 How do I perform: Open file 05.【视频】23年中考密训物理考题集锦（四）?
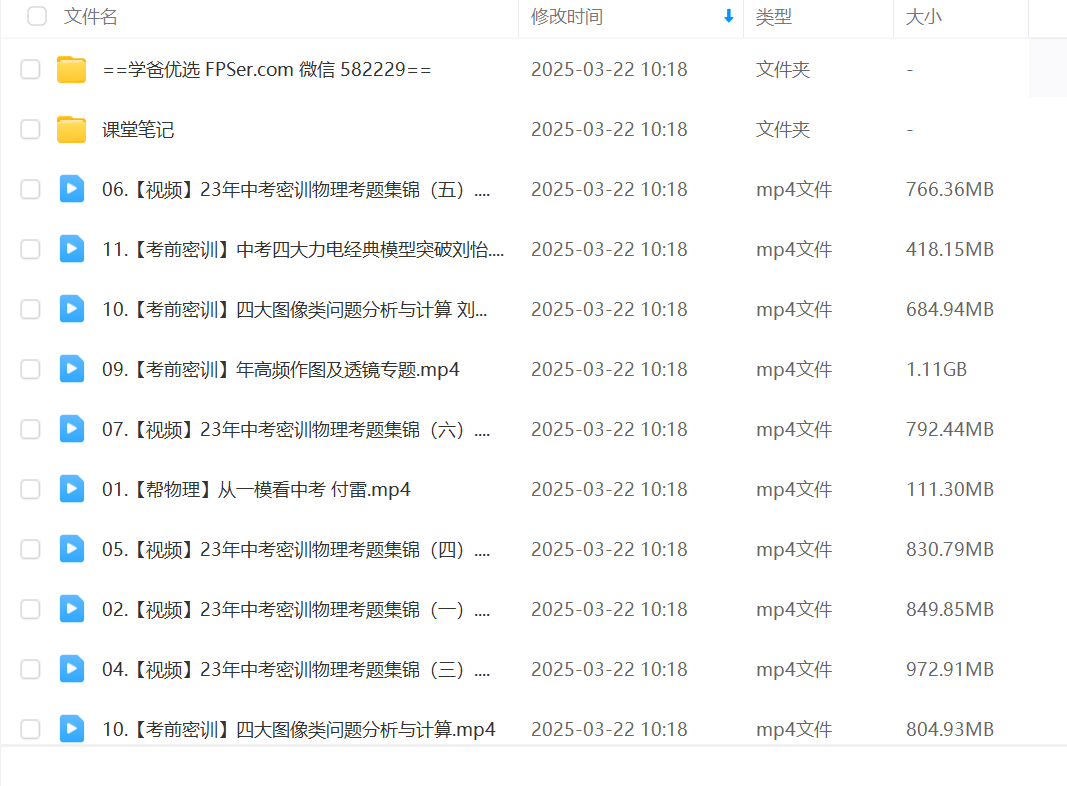296,548
